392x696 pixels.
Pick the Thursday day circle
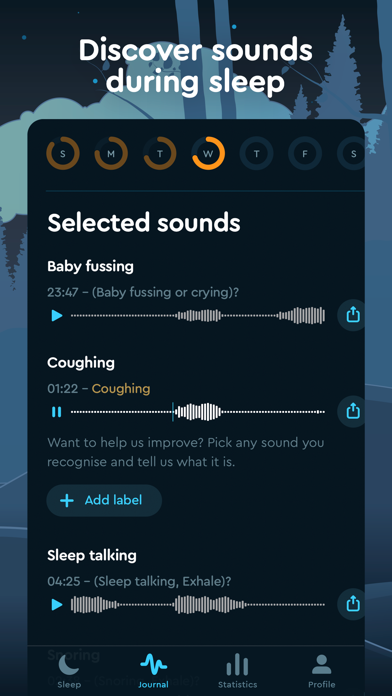tap(257, 154)
